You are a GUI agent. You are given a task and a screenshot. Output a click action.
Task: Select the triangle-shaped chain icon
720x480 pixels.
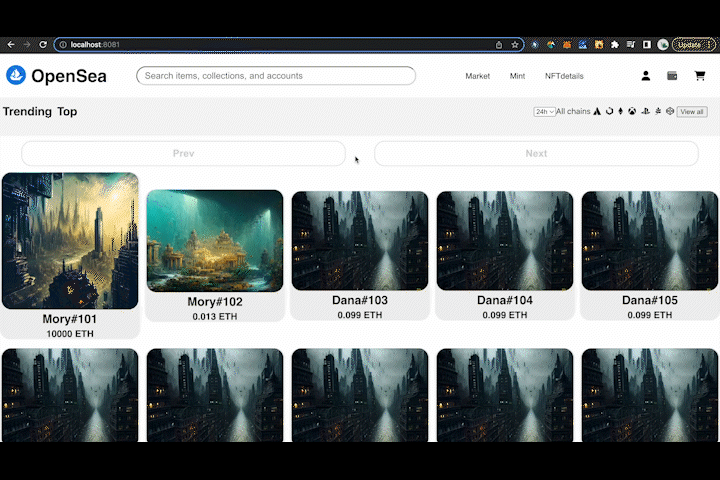pos(597,111)
